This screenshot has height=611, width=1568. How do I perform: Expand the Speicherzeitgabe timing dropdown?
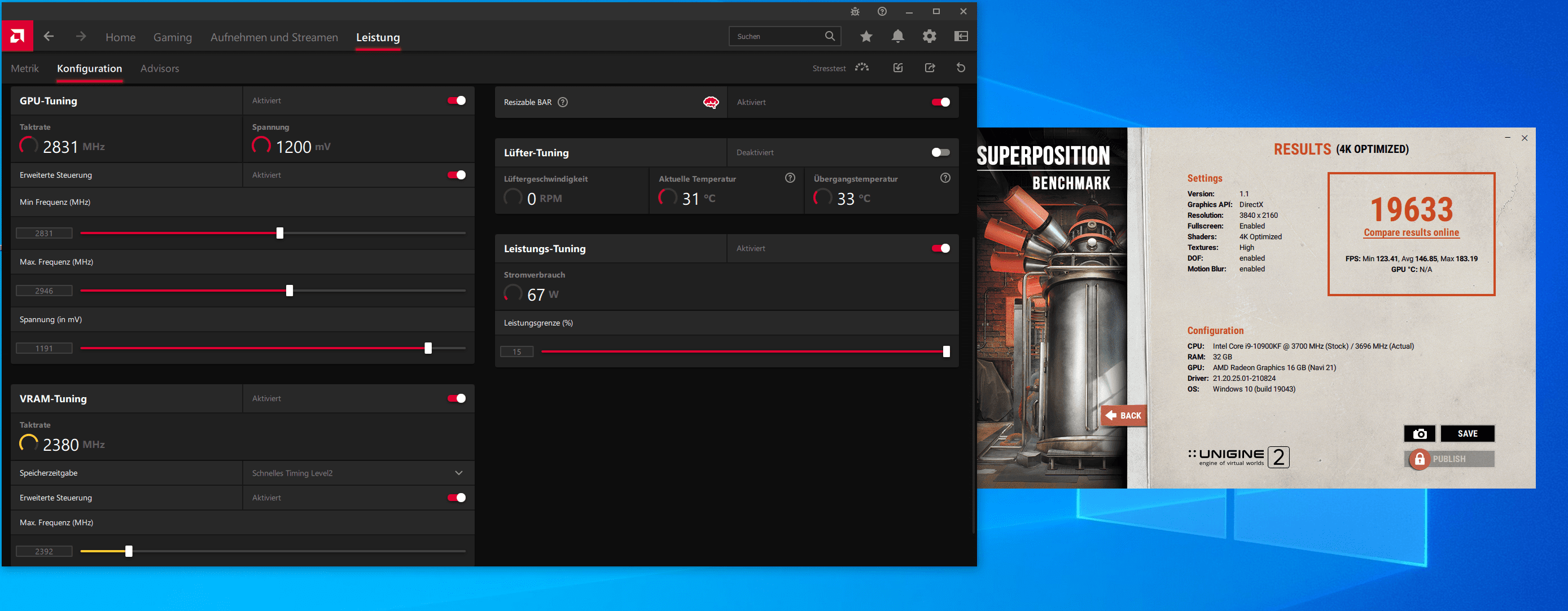pos(459,473)
